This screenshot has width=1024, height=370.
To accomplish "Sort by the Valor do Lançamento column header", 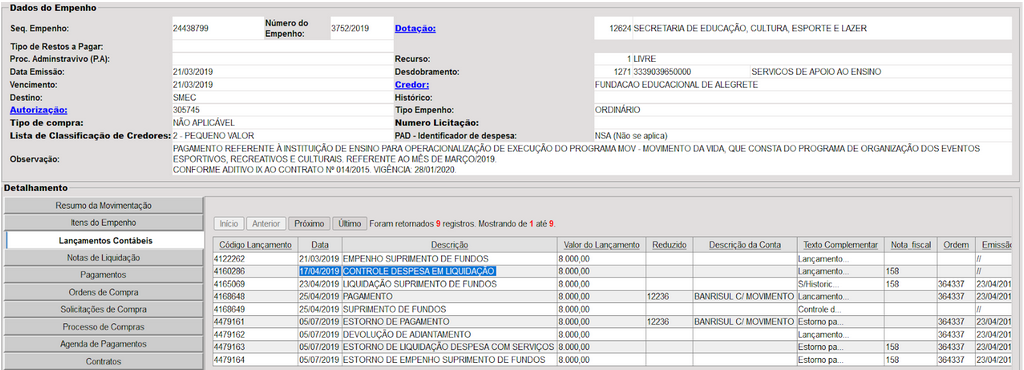I will (x=601, y=245).
